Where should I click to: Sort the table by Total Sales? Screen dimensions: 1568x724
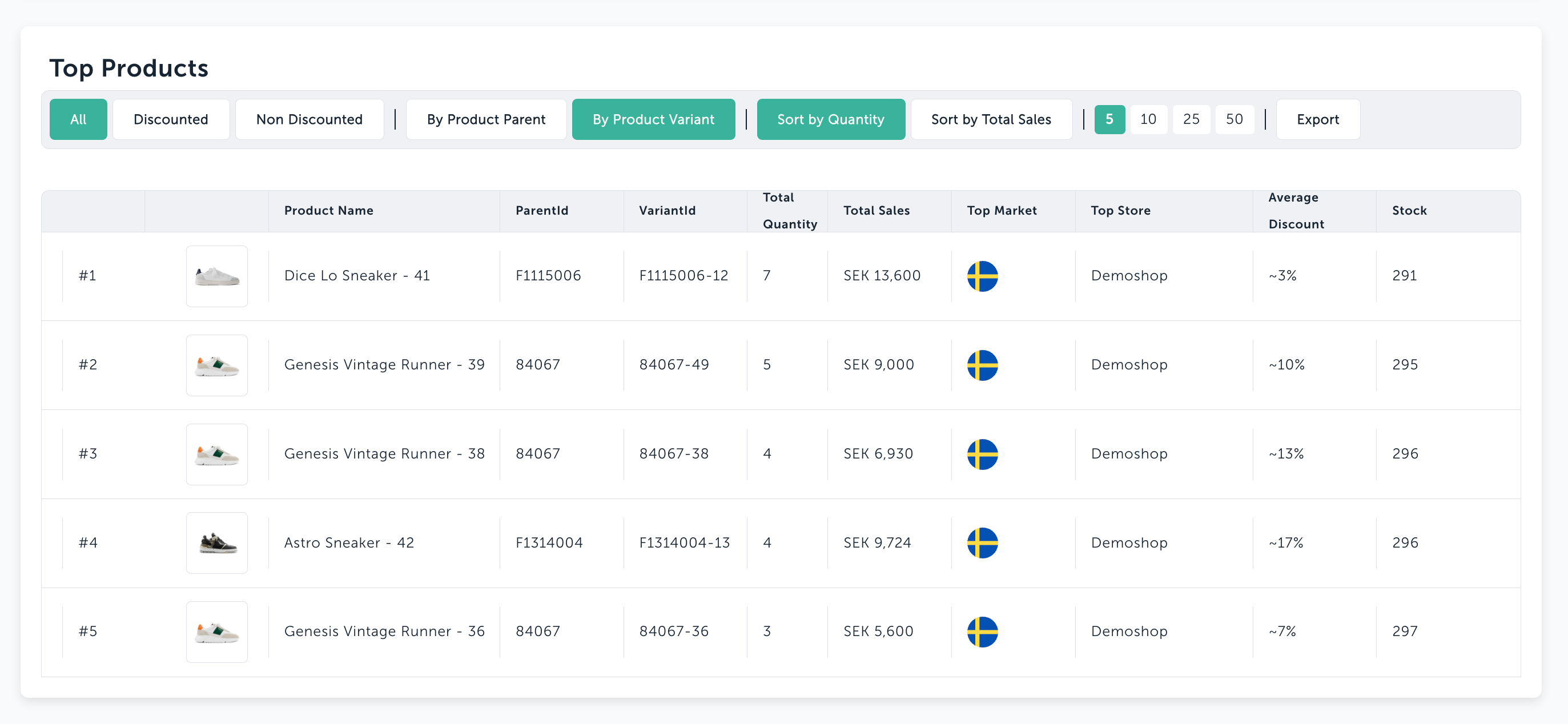point(991,119)
